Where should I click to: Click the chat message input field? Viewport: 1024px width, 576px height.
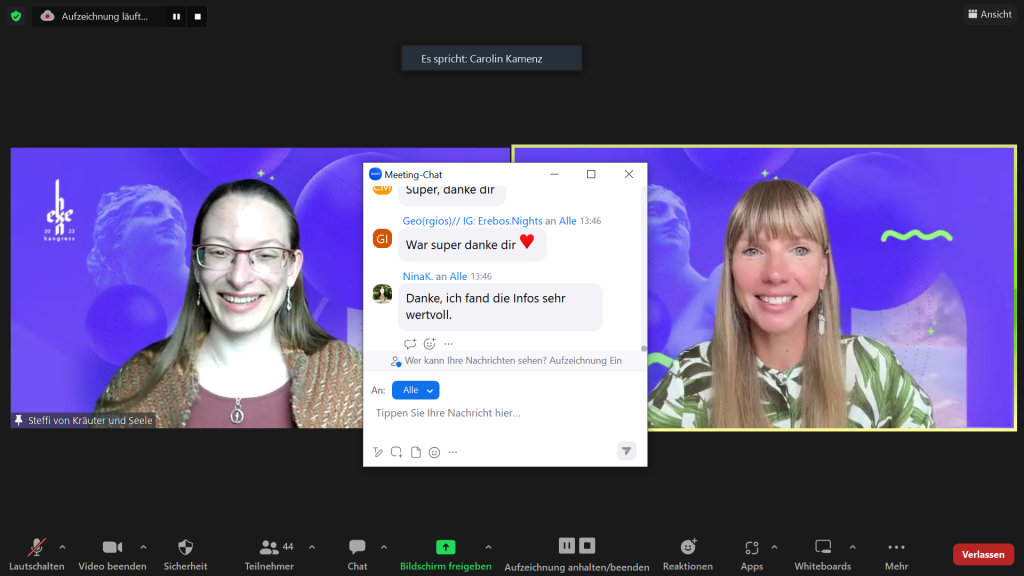pos(500,413)
